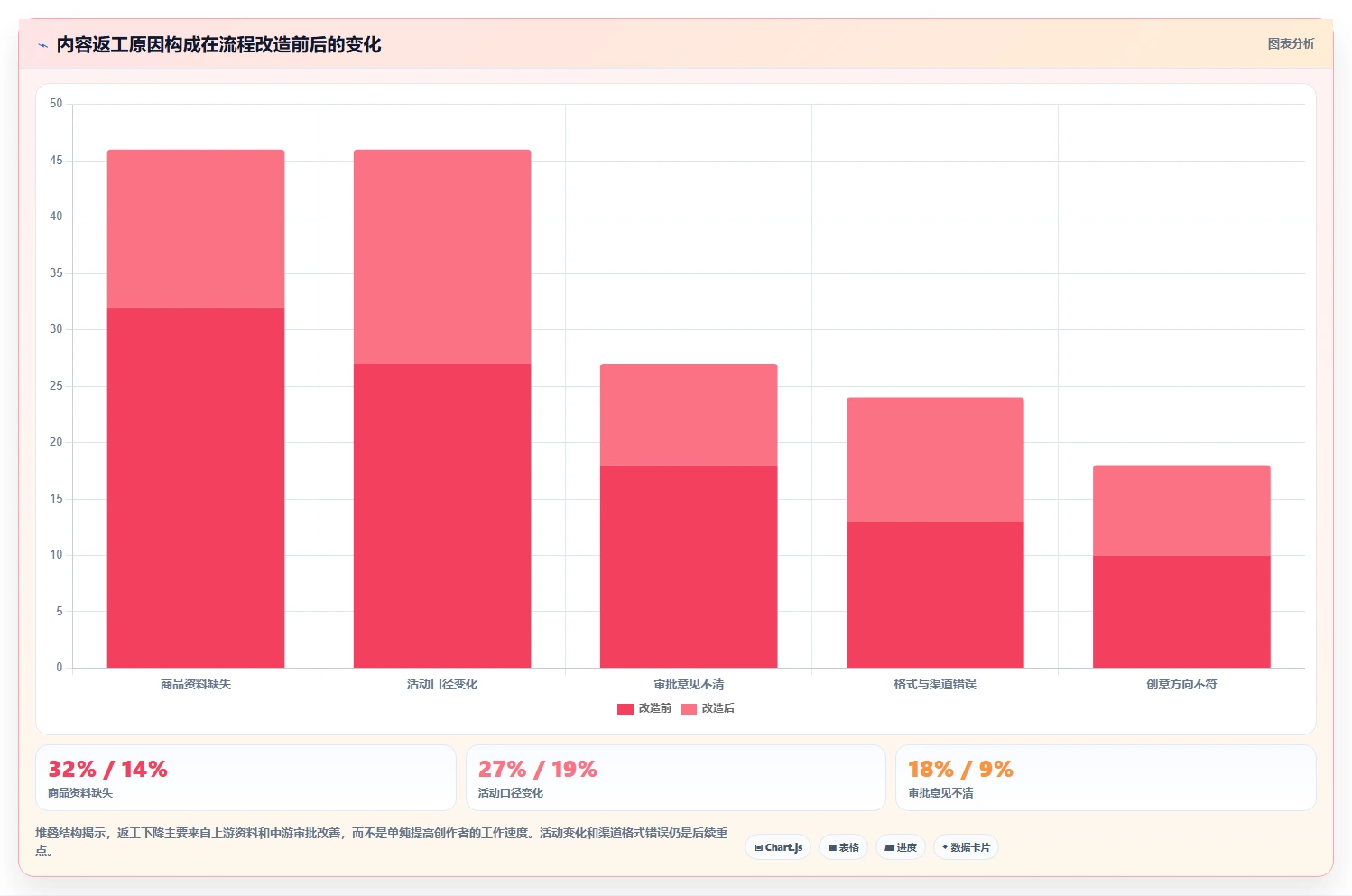
Task: Click the y-axis value 25
Action: coord(56,386)
